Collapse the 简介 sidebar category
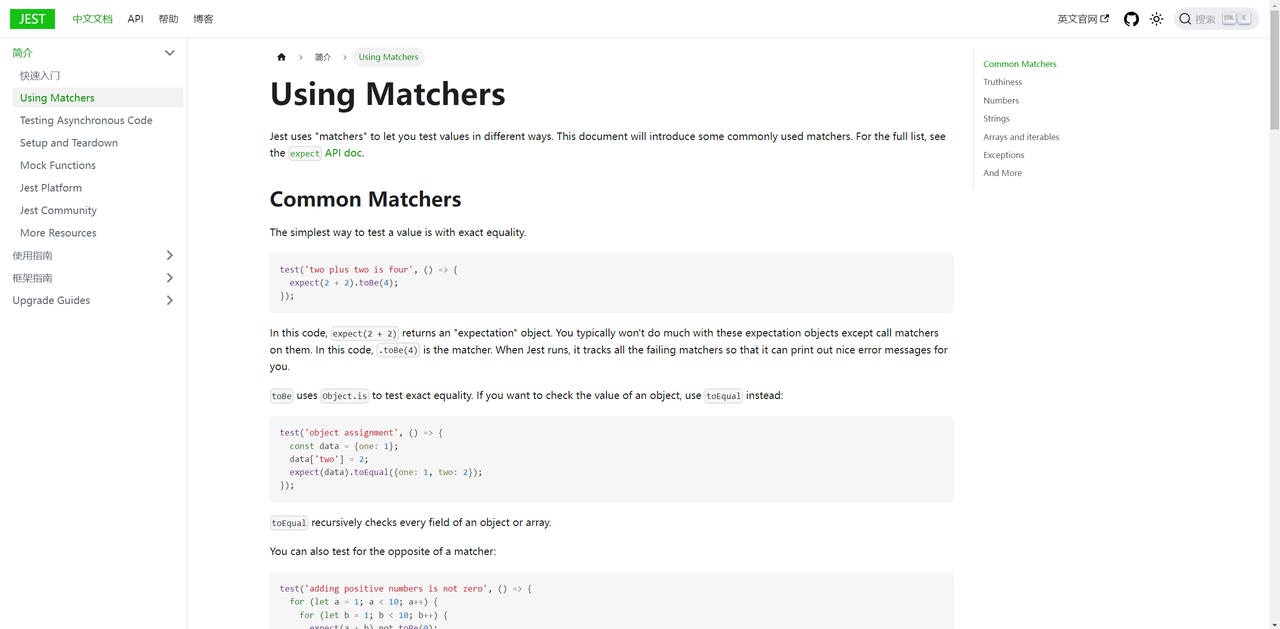Image resolution: width=1280 pixels, height=629 pixels. (x=170, y=53)
